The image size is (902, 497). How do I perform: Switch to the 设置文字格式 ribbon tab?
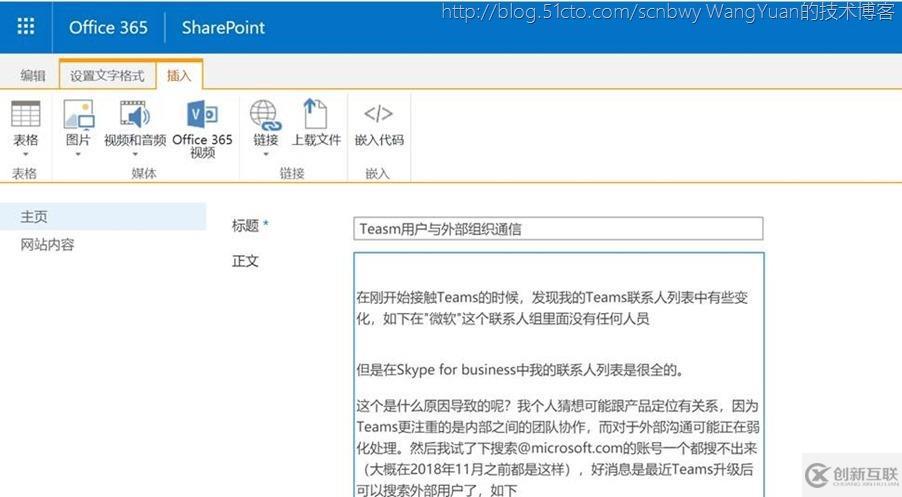(x=107, y=75)
